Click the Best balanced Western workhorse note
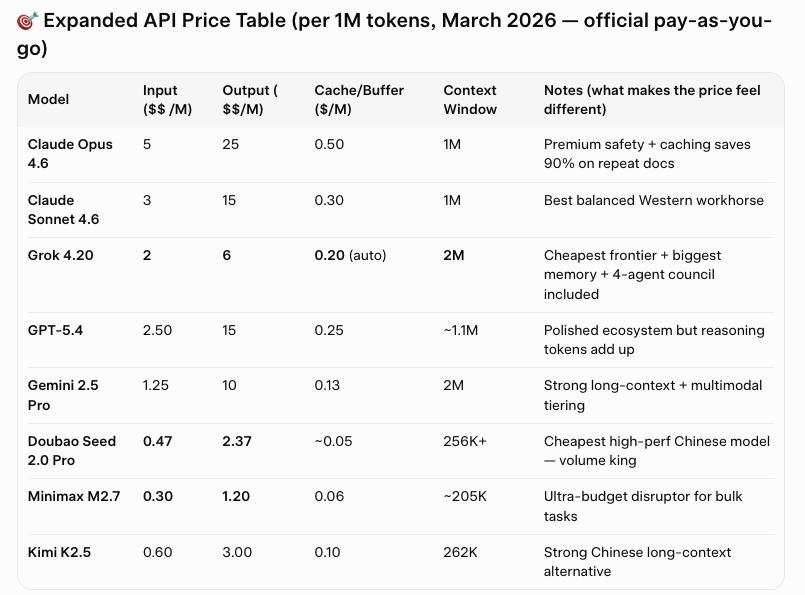The height and width of the screenshot is (595, 805). (654, 201)
